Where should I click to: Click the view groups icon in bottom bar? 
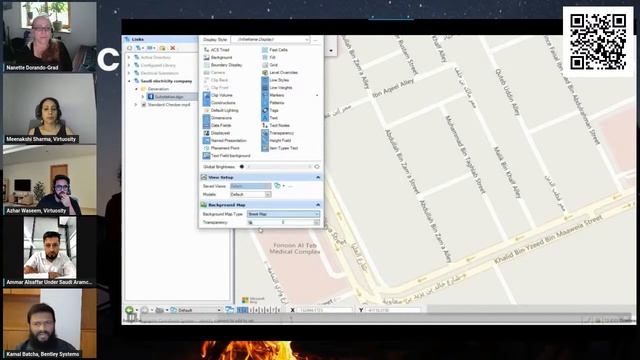[229, 310]
